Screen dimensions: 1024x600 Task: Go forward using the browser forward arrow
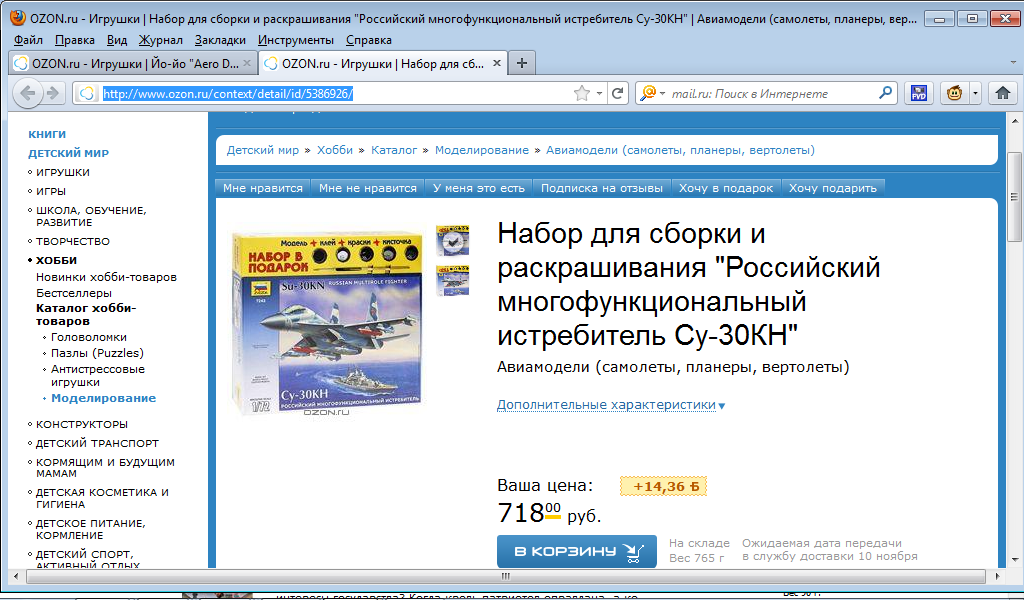[53, 93]
